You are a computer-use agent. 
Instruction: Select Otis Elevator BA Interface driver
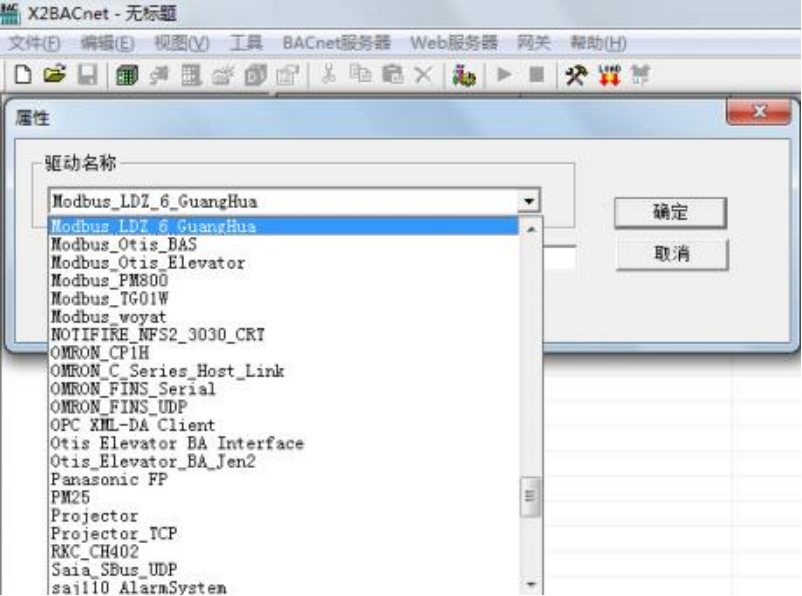tap(283, 443)
